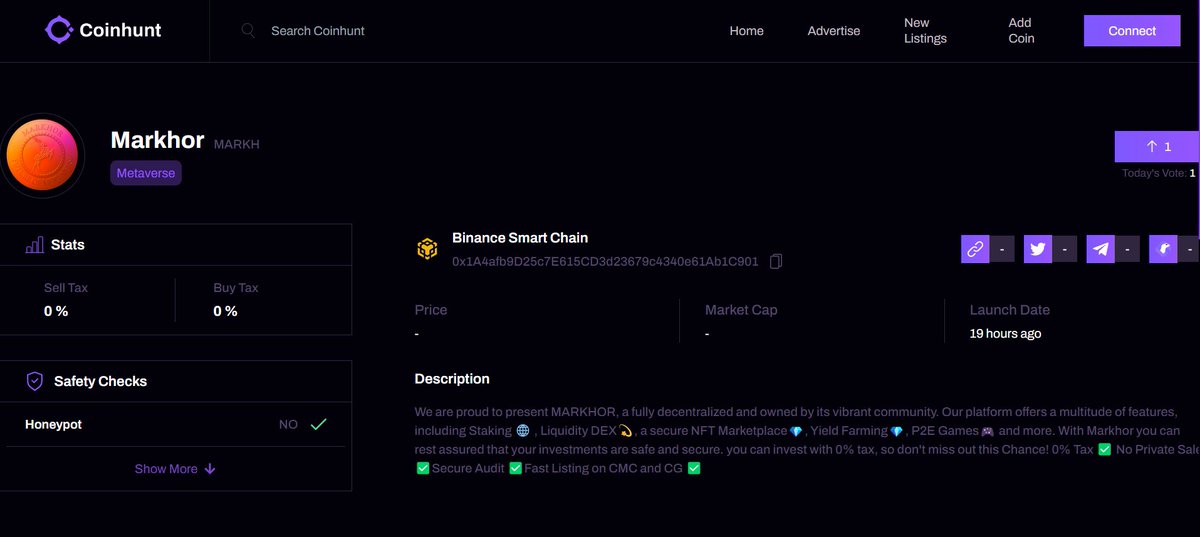
Task: Click the Safety Checks heading text
Action: point(100,381)
